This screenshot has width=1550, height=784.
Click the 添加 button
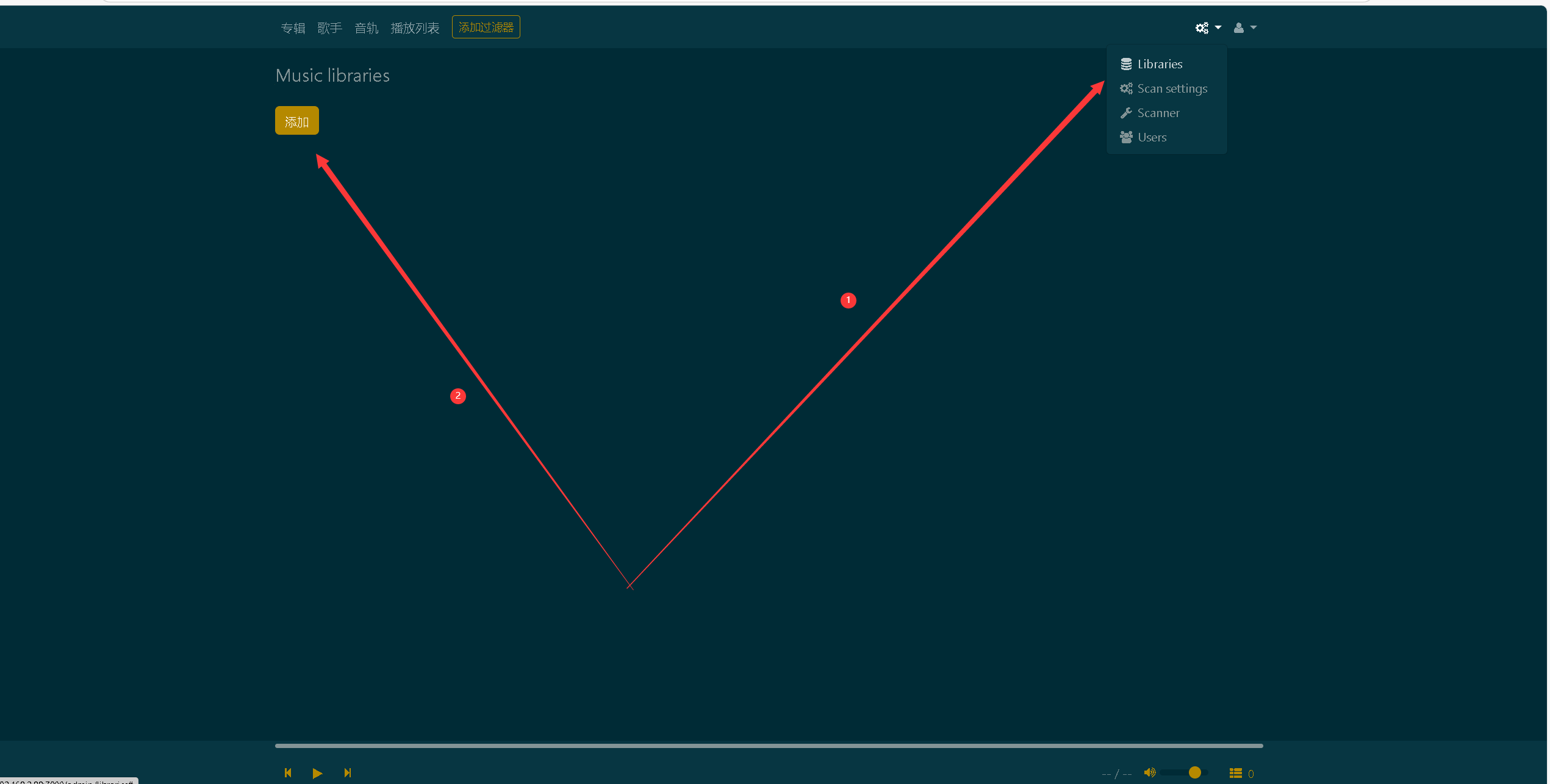296,121
